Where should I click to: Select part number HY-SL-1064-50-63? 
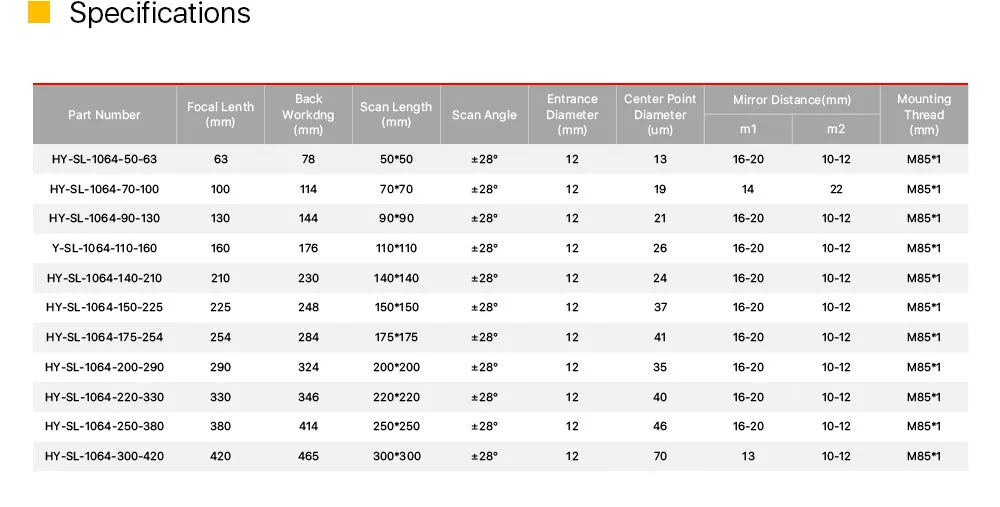(105, 159)
